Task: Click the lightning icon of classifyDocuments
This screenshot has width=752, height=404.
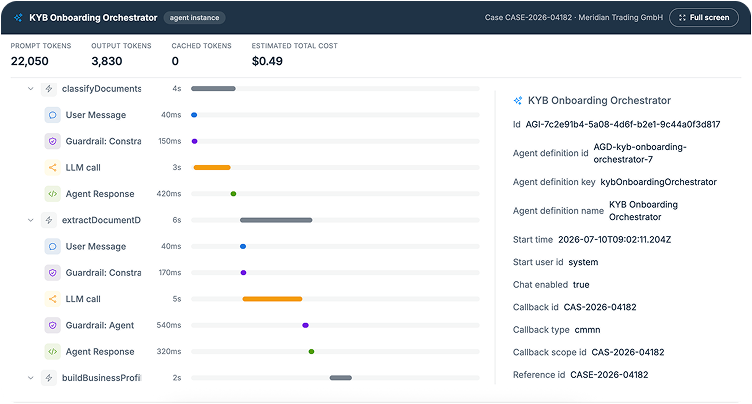Action: pos(49,89)
